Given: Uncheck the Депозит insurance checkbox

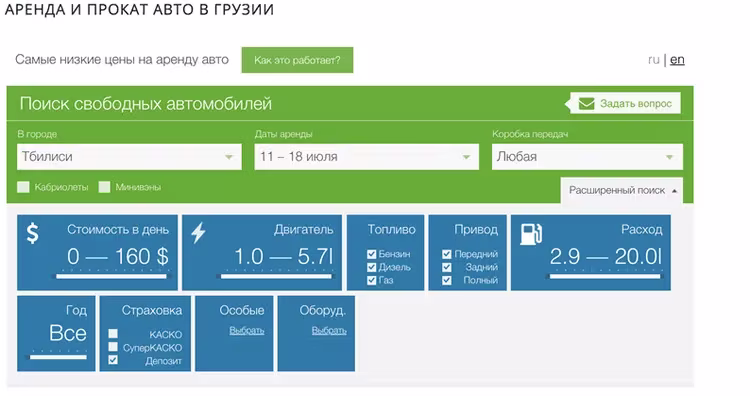Looking at the screenshot, I should pos(113,360).
